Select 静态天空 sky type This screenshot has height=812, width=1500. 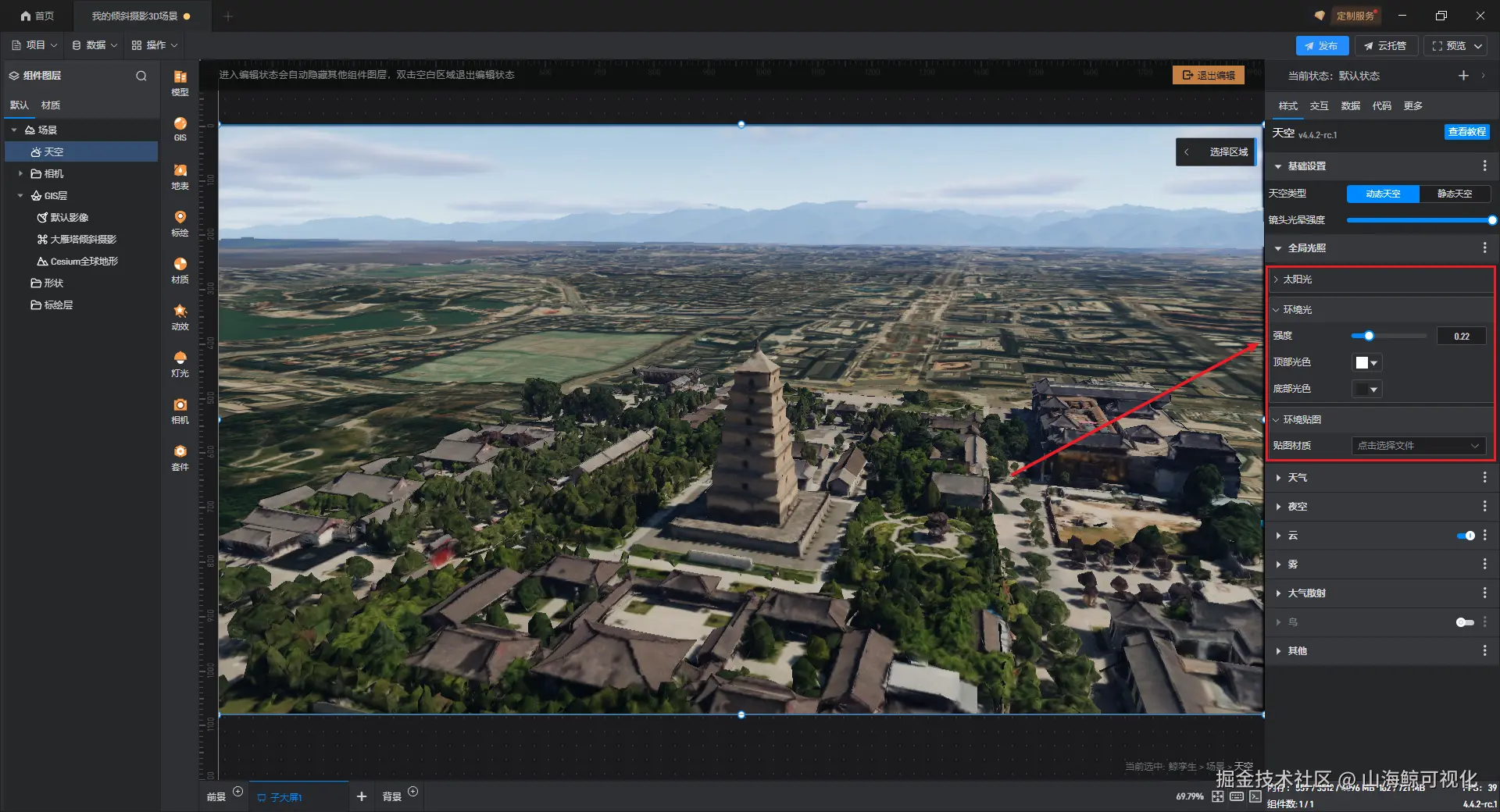(1455, 194)
